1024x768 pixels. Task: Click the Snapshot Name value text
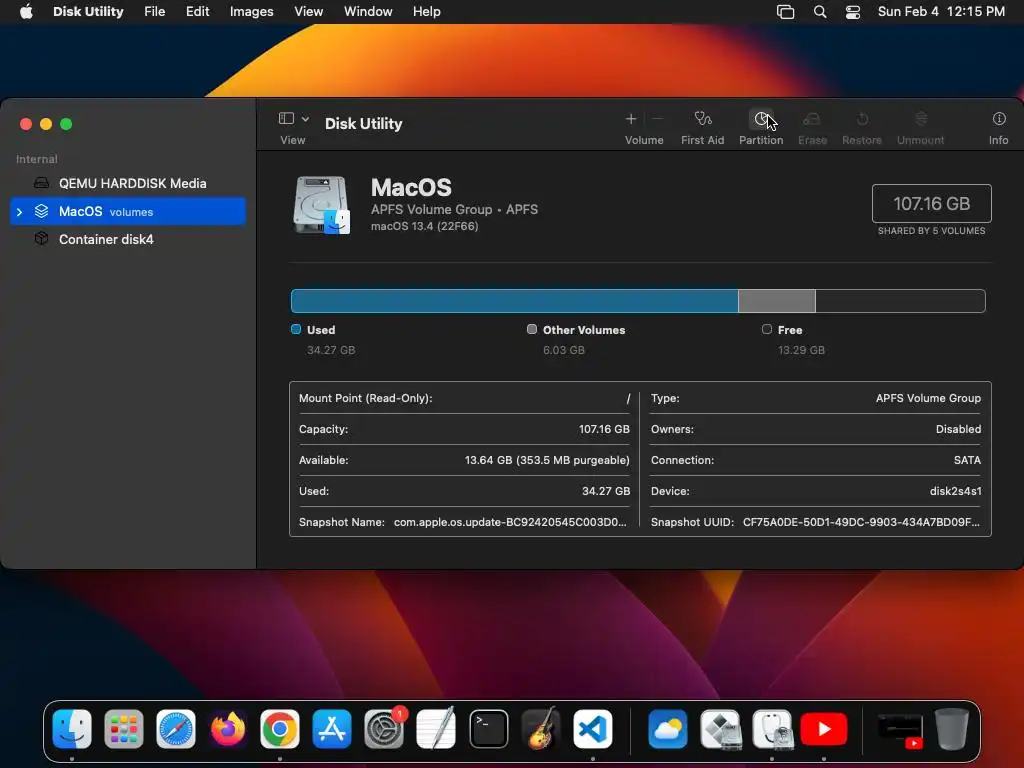point(510,522)
